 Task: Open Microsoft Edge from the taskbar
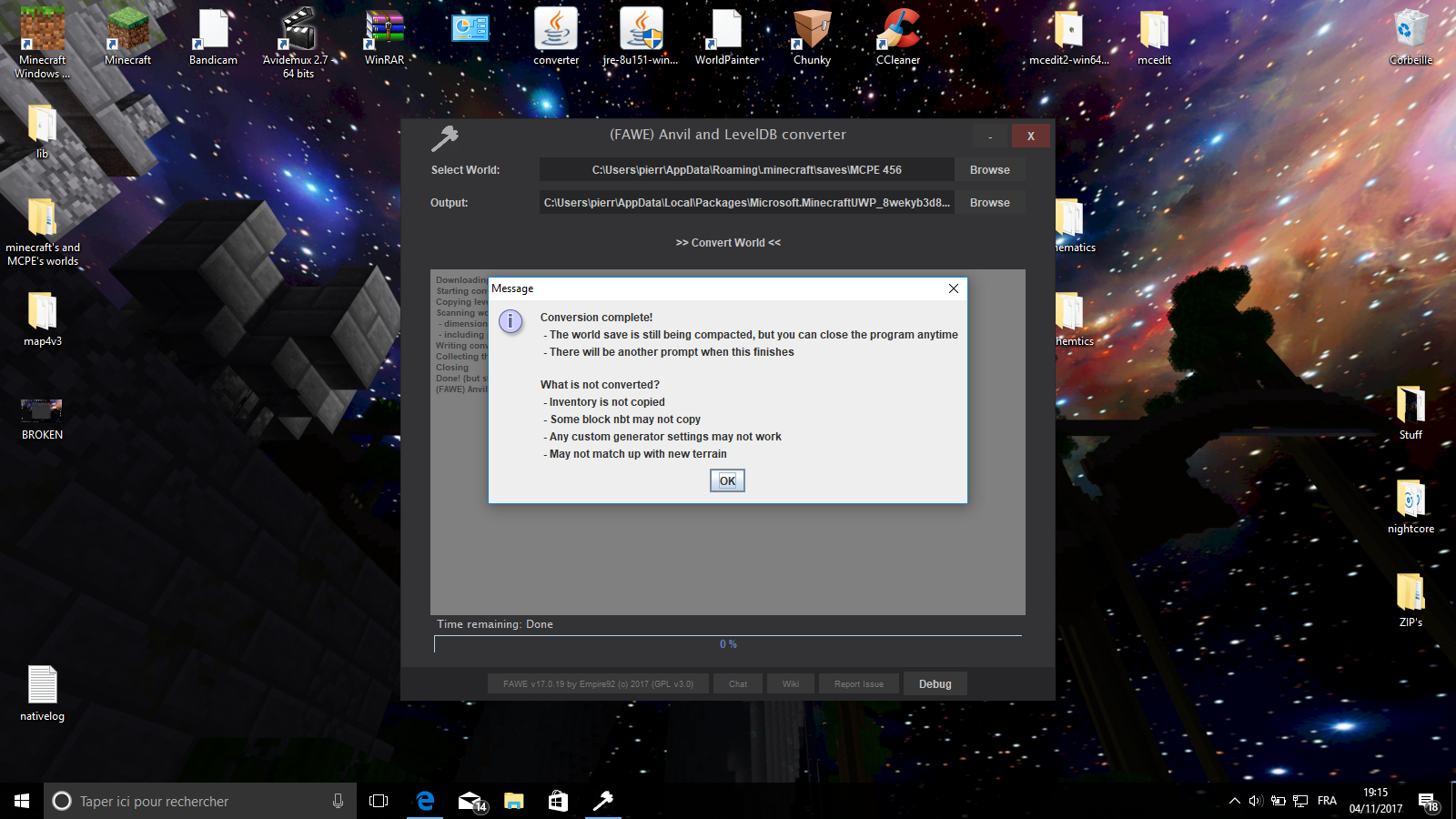pos(425,801)
